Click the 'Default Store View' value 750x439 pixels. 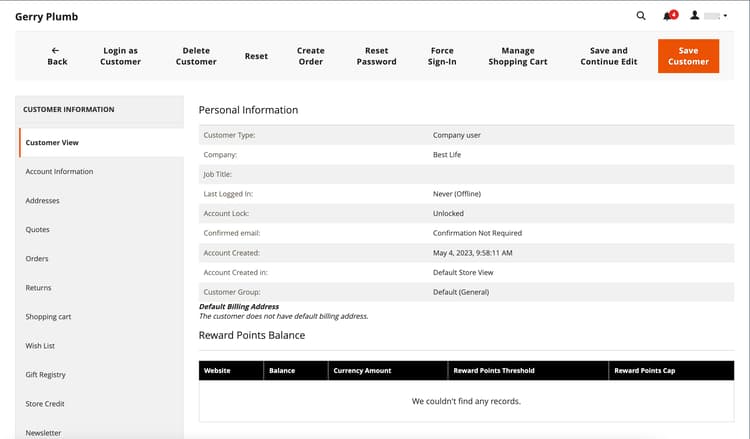coord(463,272)
